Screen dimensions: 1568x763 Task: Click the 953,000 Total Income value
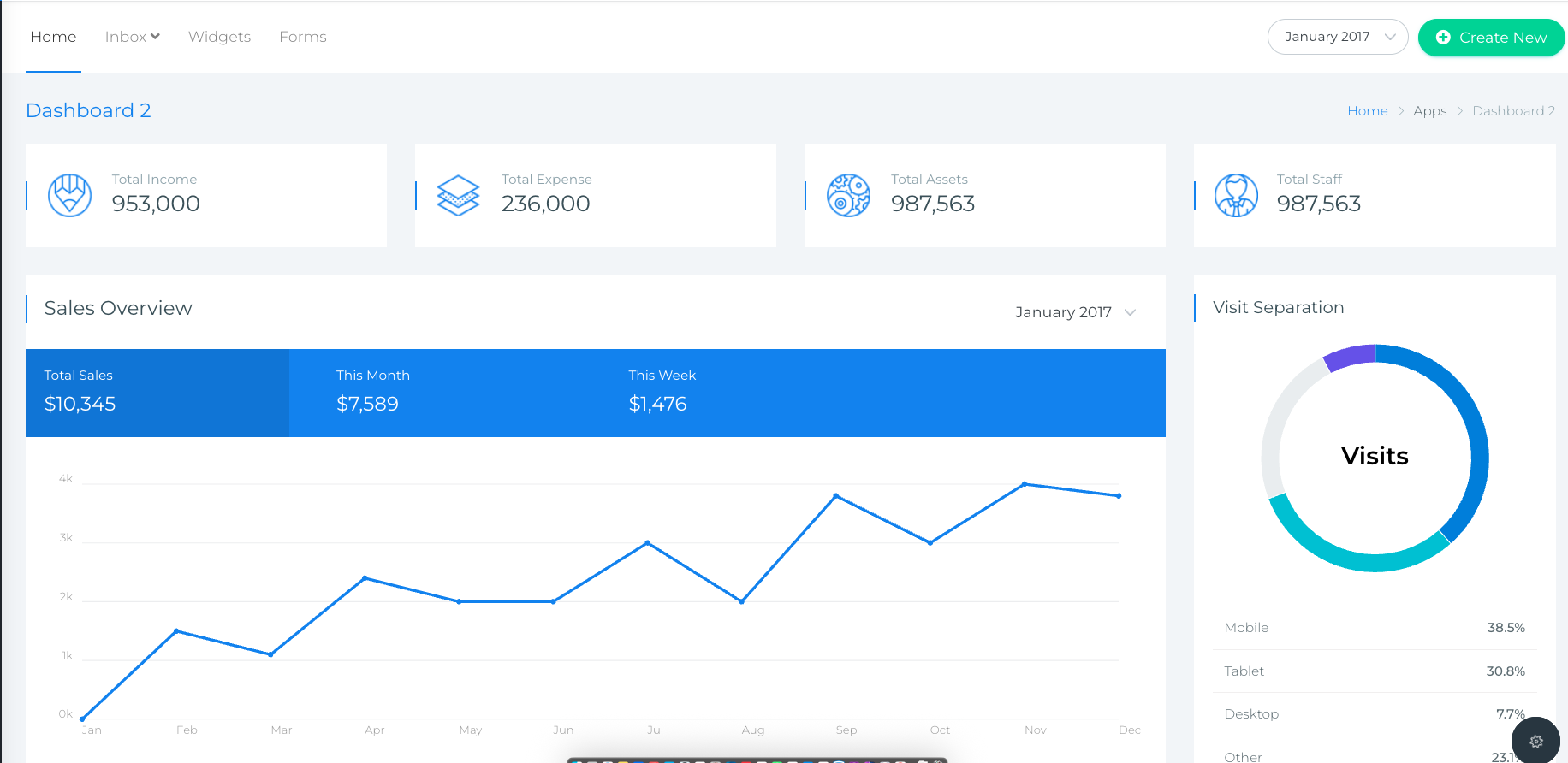pos(156,204)
